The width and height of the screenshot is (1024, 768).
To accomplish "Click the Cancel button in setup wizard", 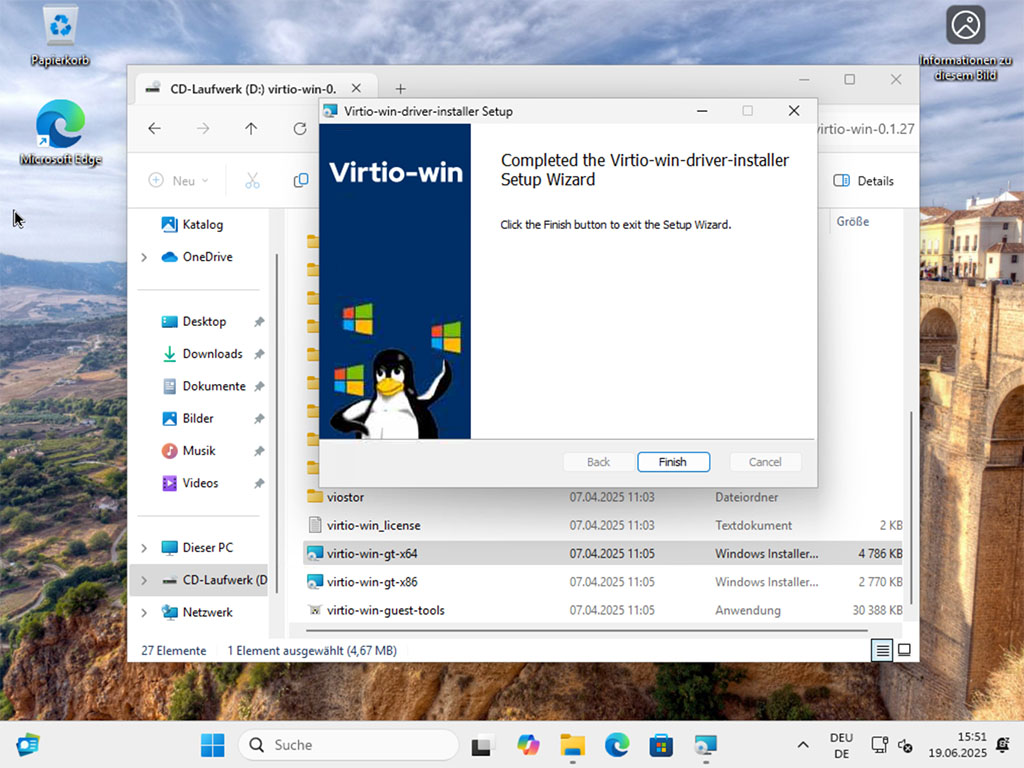I will click(765, 462).
